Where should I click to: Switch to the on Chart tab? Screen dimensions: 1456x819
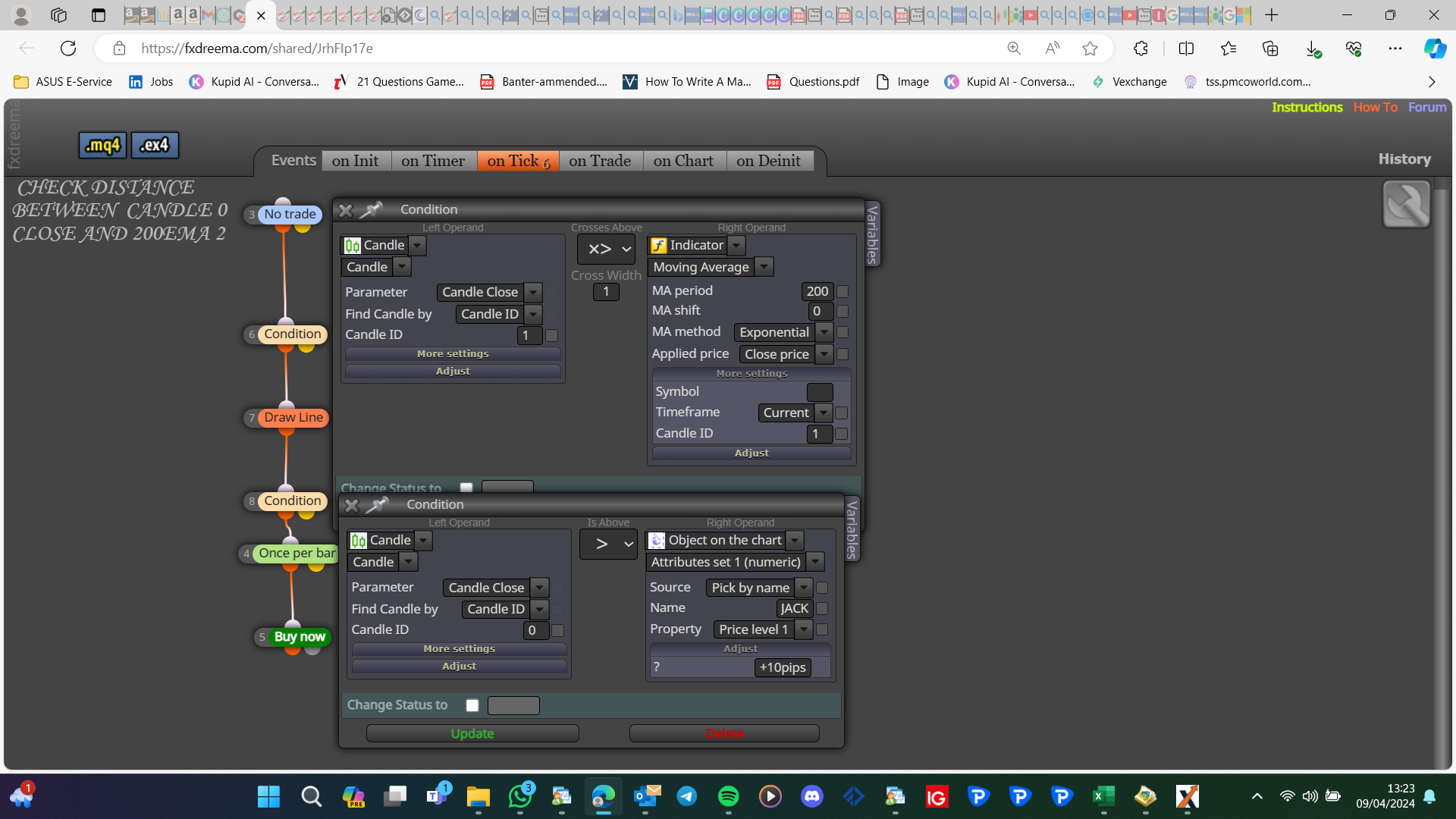coord(684,161)
